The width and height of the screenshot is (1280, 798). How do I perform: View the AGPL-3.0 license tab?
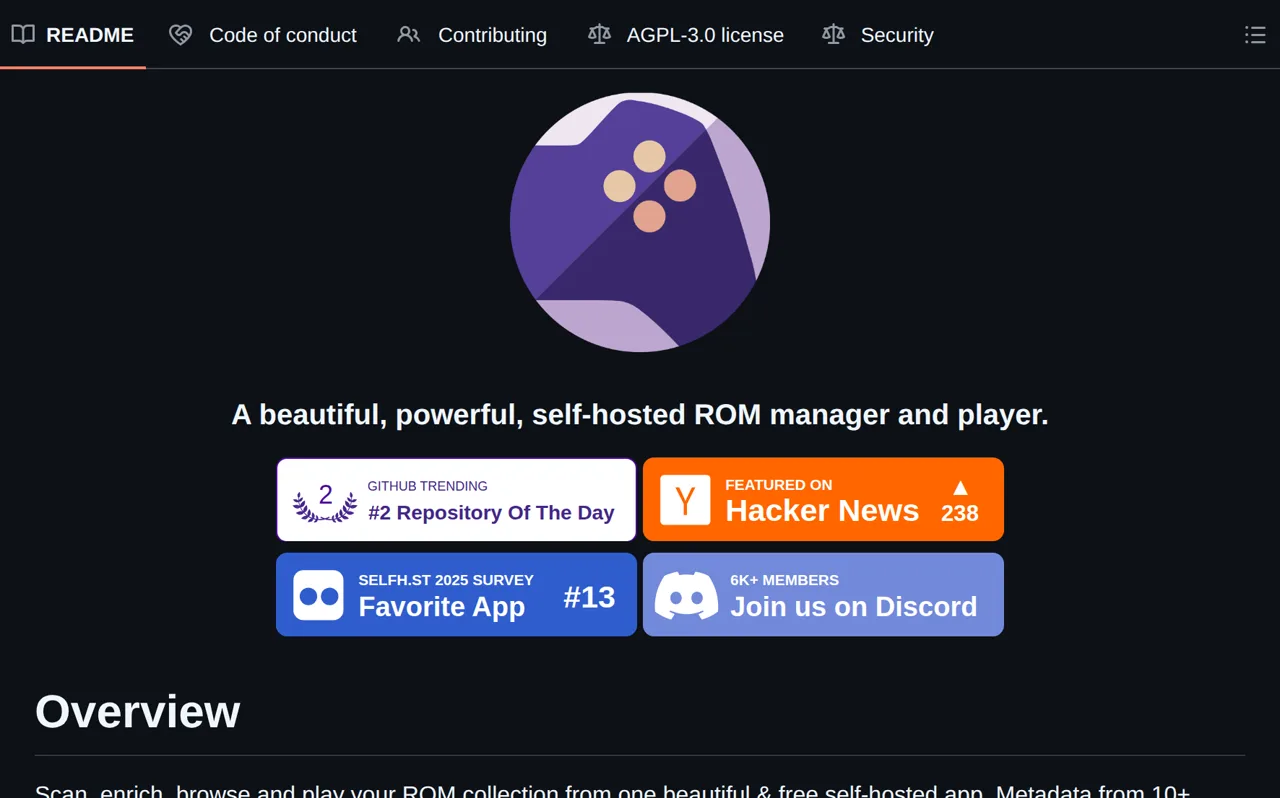(x=686, y=35)
